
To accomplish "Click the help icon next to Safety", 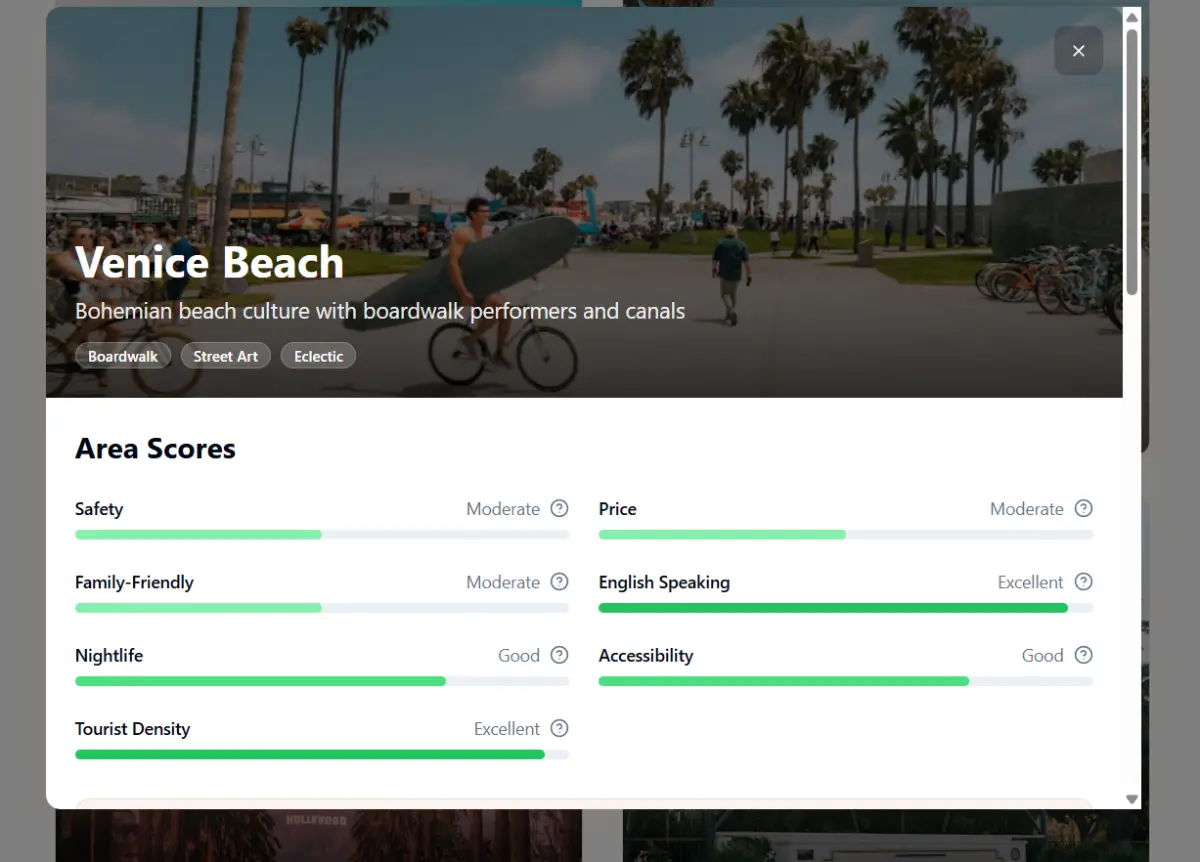I will (559, 508).
